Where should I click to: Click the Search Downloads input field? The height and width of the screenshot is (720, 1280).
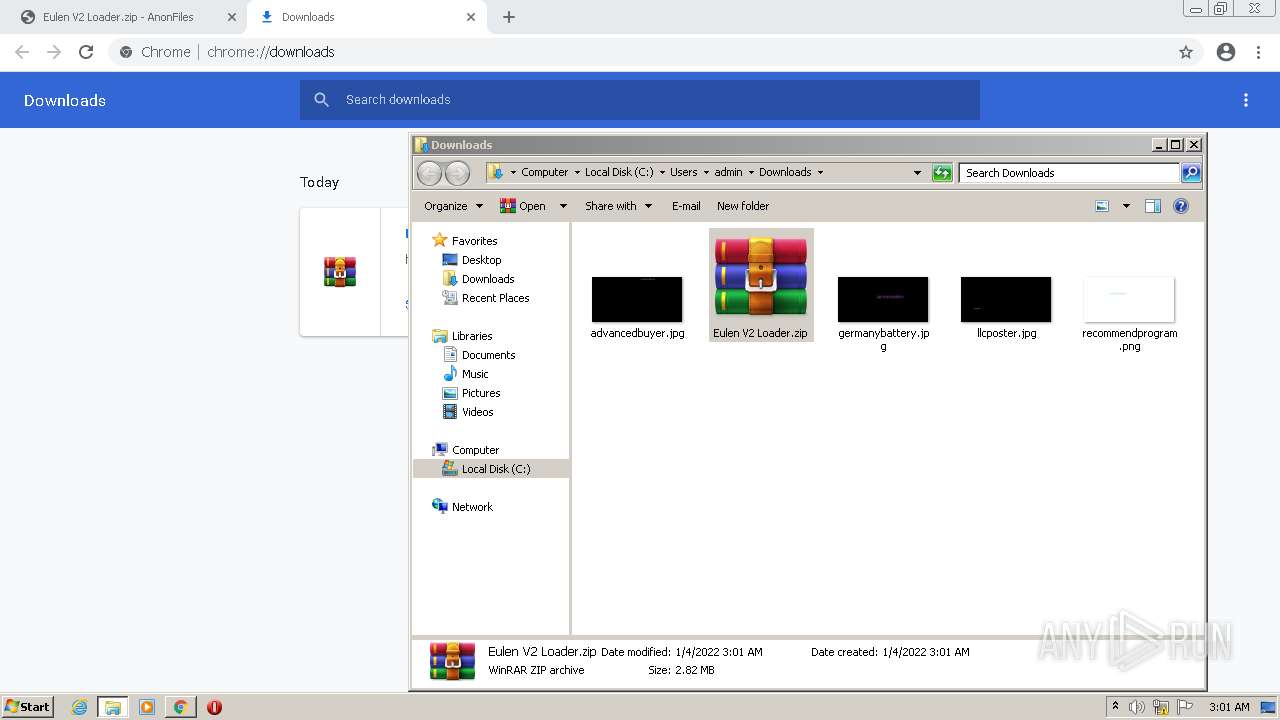1069,173
